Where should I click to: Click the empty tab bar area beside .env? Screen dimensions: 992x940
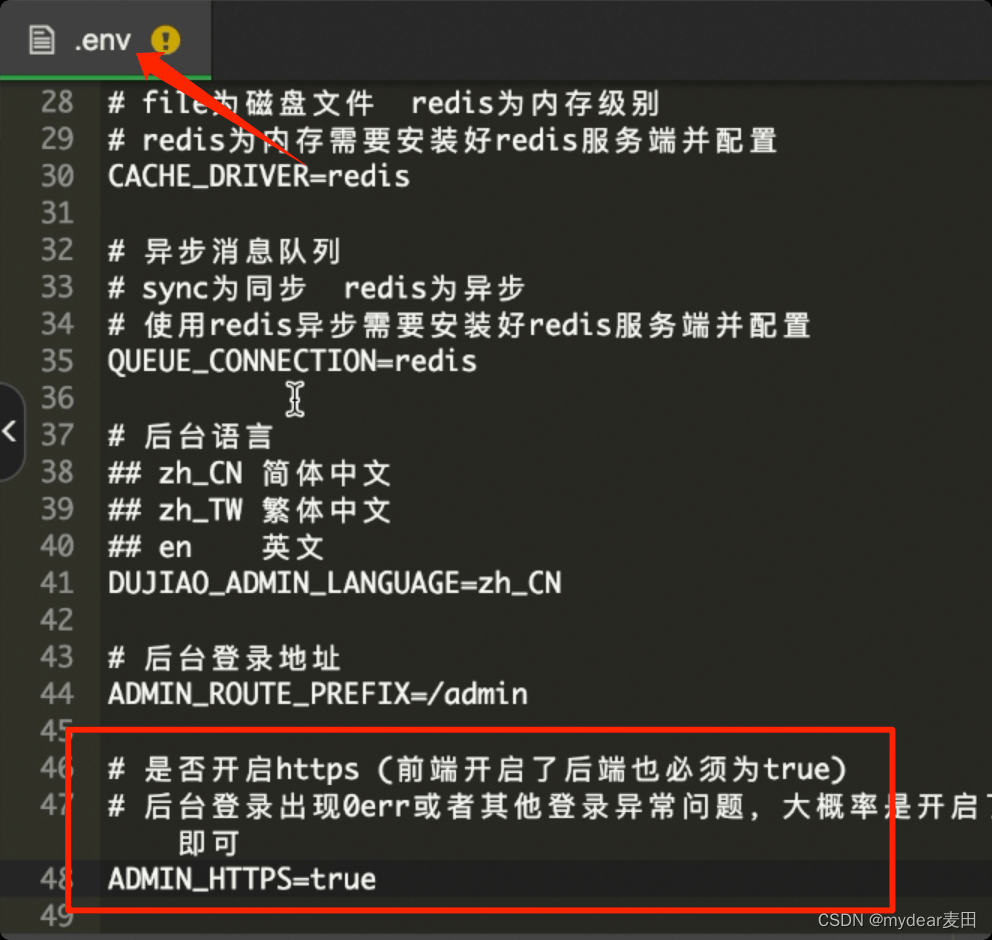(601, 39)
